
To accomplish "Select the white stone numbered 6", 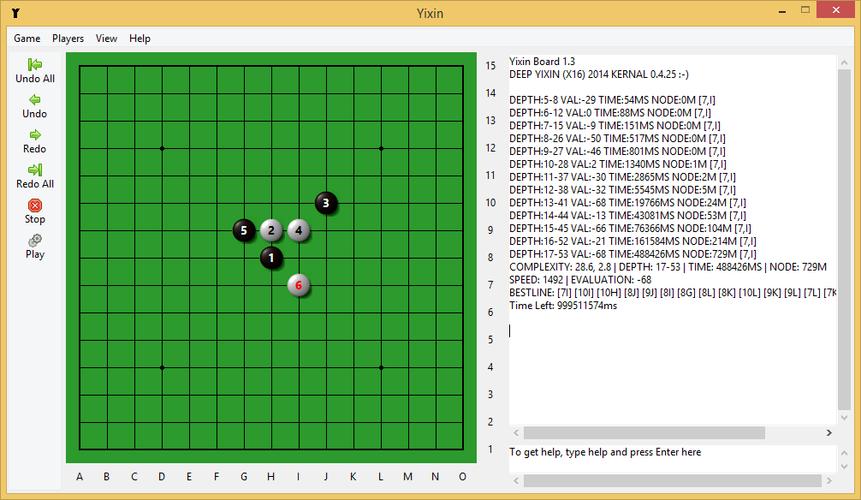I will [298, 285].
